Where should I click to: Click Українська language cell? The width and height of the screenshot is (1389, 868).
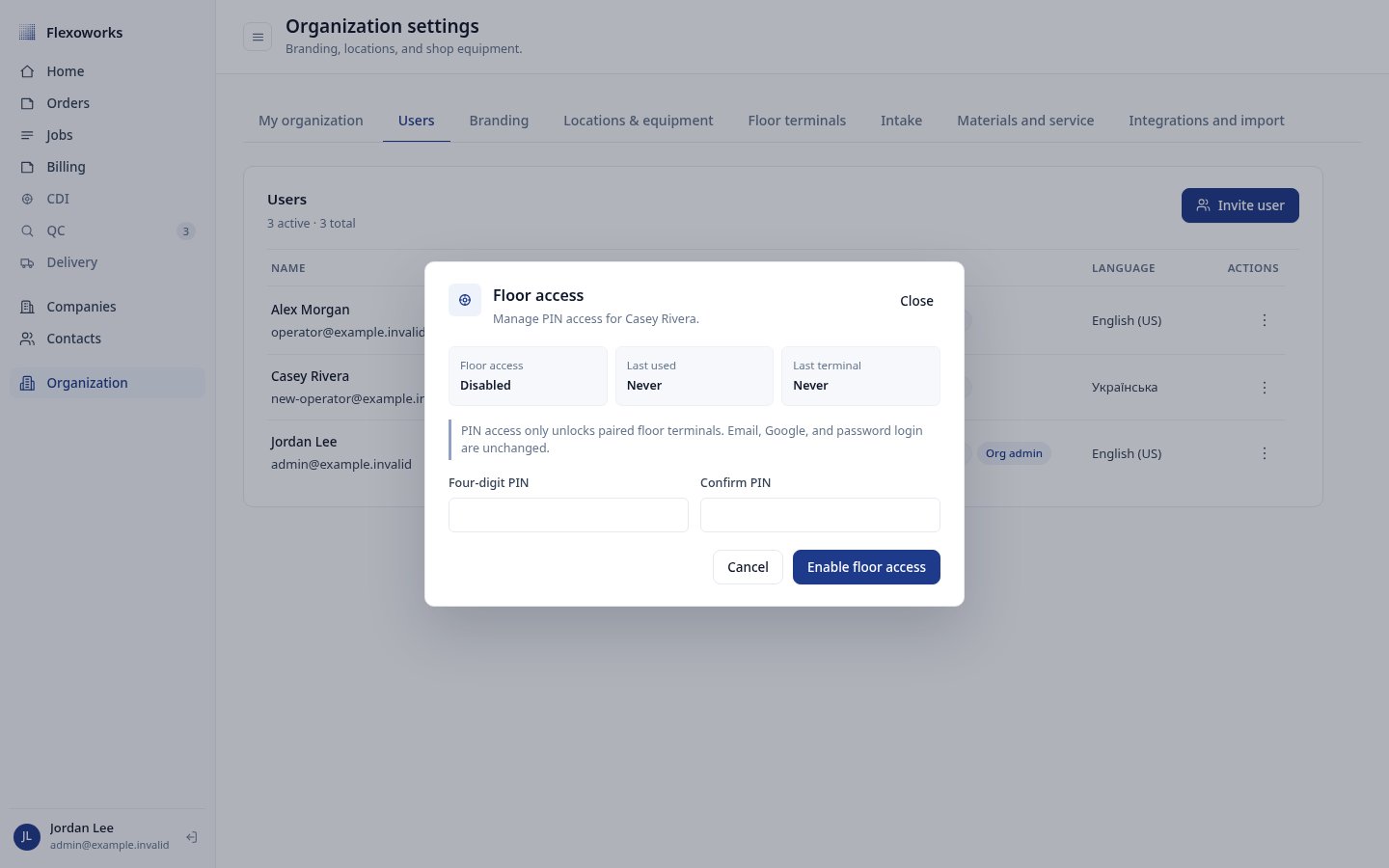[1125, 388]
